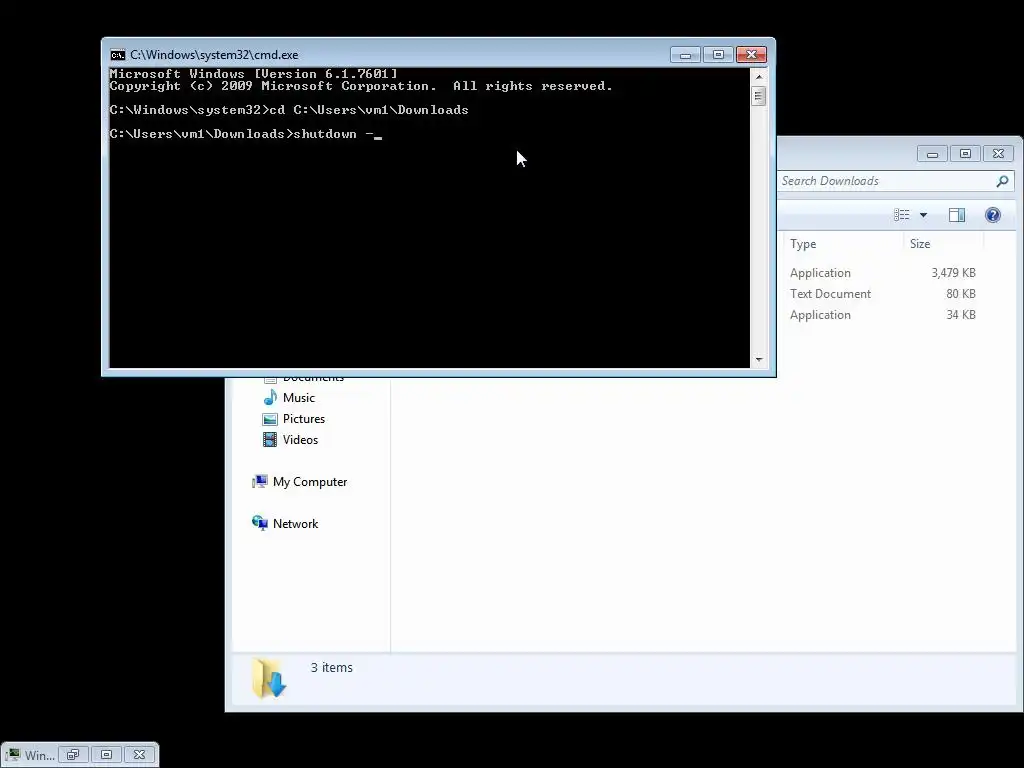
Task: Open Network icon in navigation pane
Action: click(259, 524)
